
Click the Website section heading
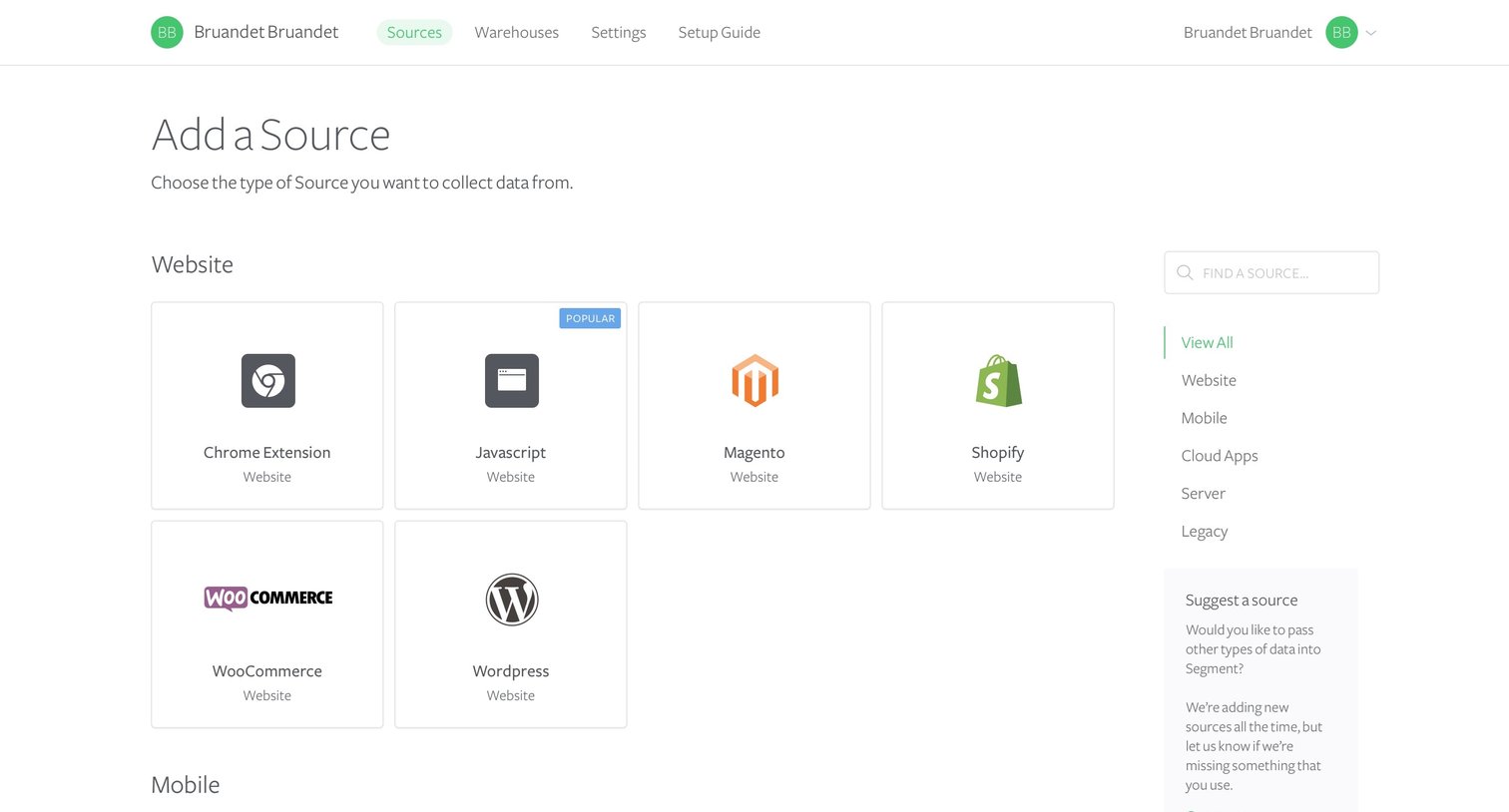tap(193, 264)
